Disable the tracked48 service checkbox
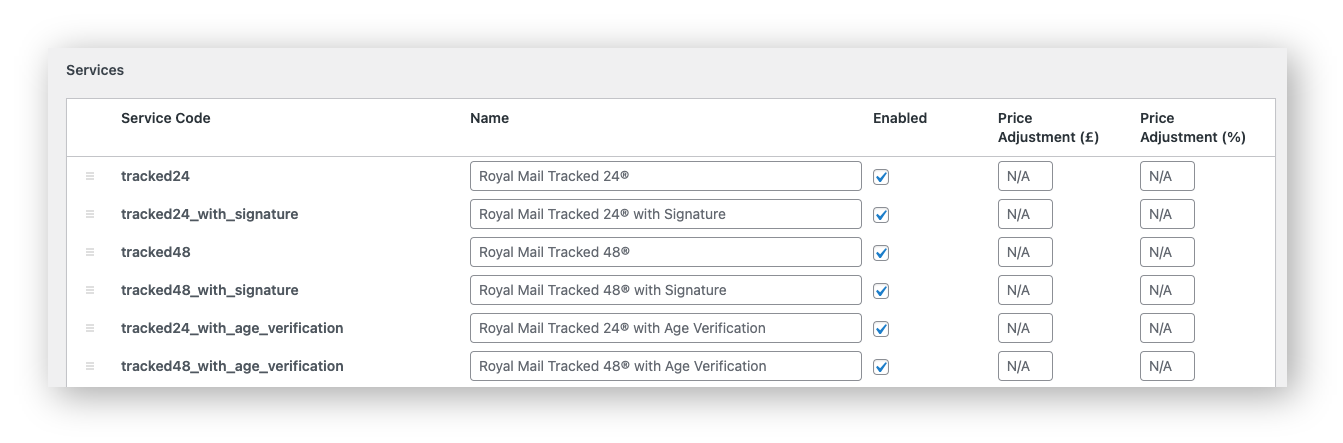Image resolution: width=1343 pixels, height=443 pixels. coord(881,253)
